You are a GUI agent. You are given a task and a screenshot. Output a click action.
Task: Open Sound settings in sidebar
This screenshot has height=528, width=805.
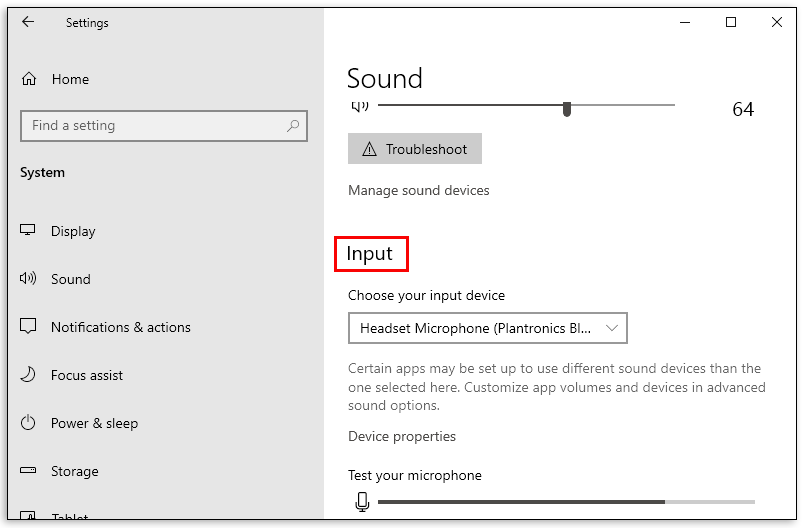(71, 279)
